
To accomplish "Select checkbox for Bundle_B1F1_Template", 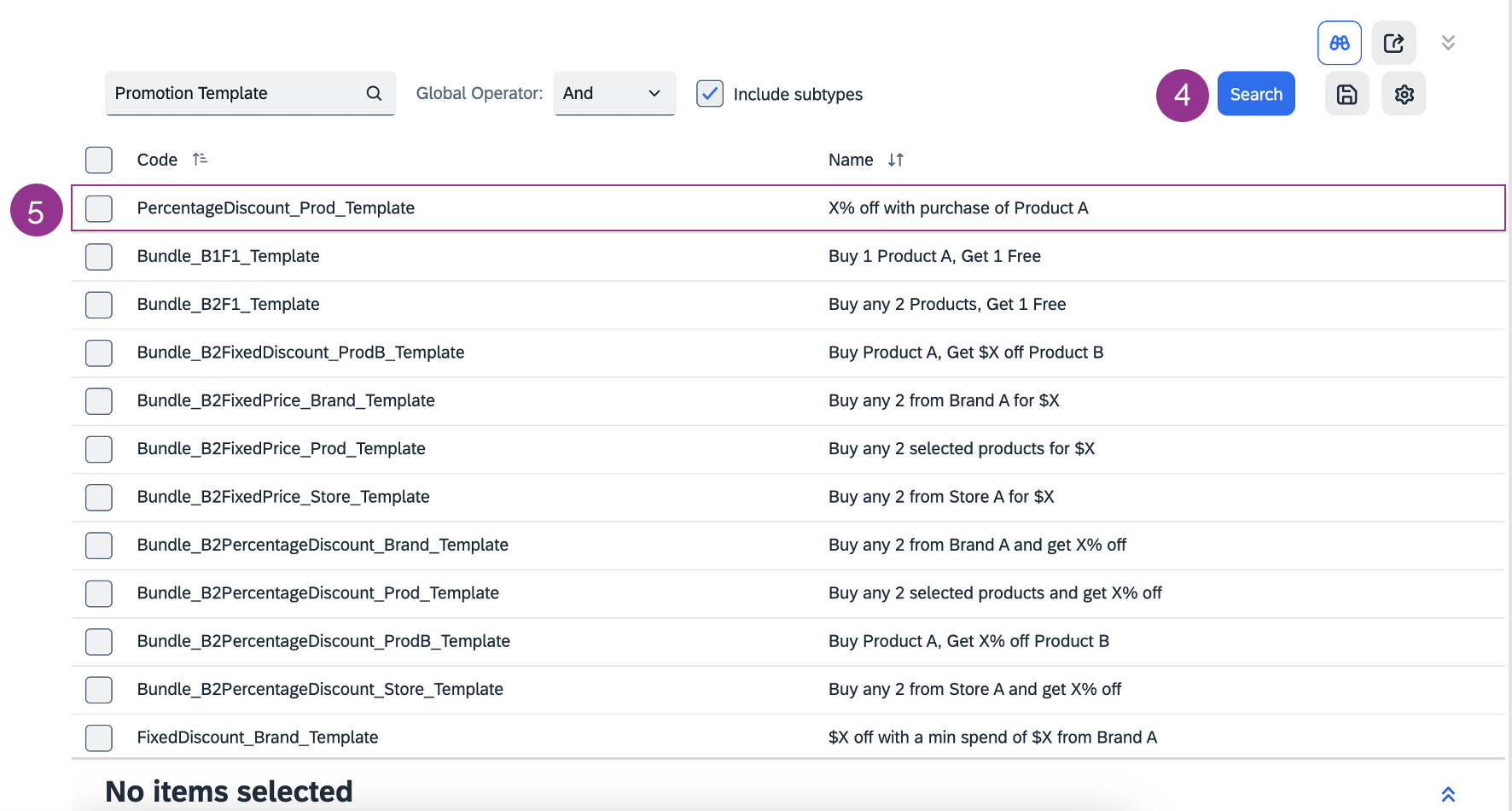I will coord(99,256).
